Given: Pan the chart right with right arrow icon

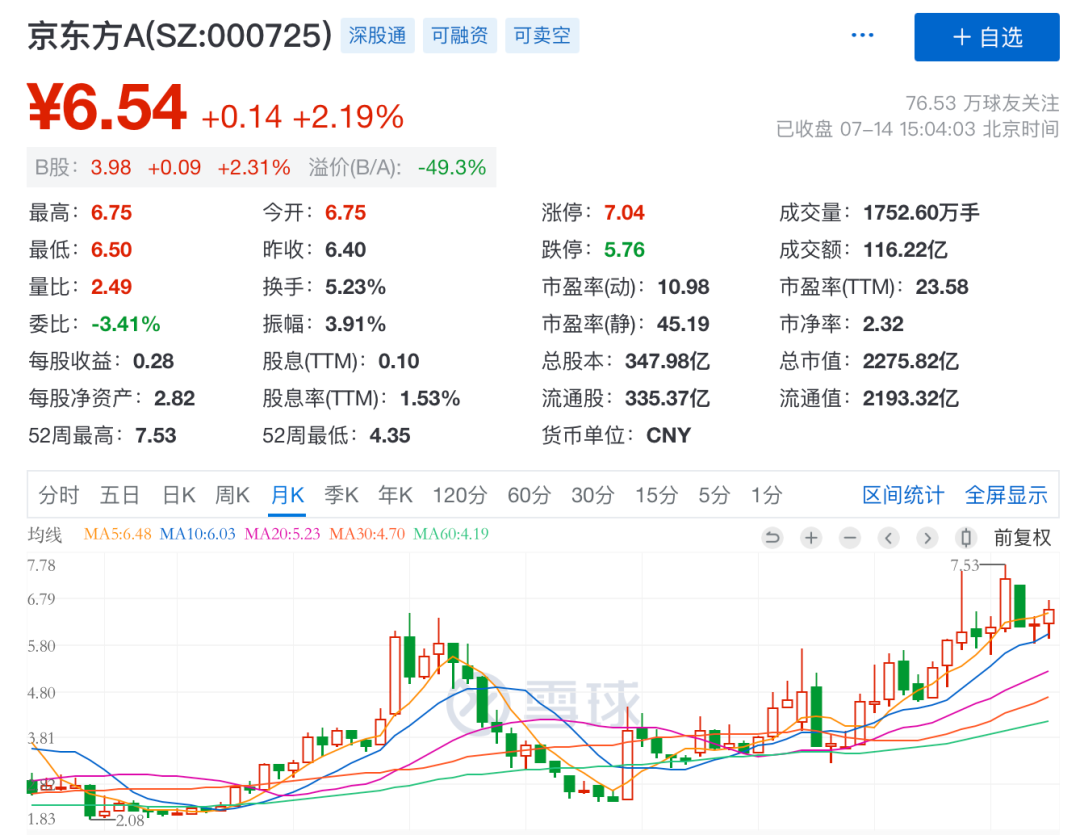Looking at the screenshot, I should (x=926, y=538).
